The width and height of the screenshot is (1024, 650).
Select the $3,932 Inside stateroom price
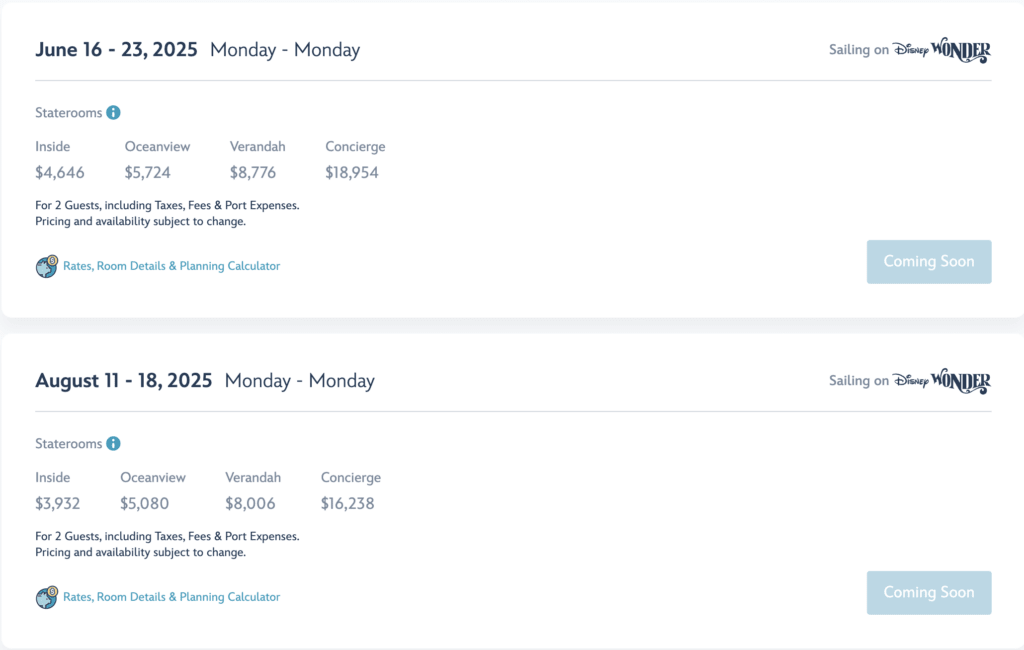click(58, 504)
